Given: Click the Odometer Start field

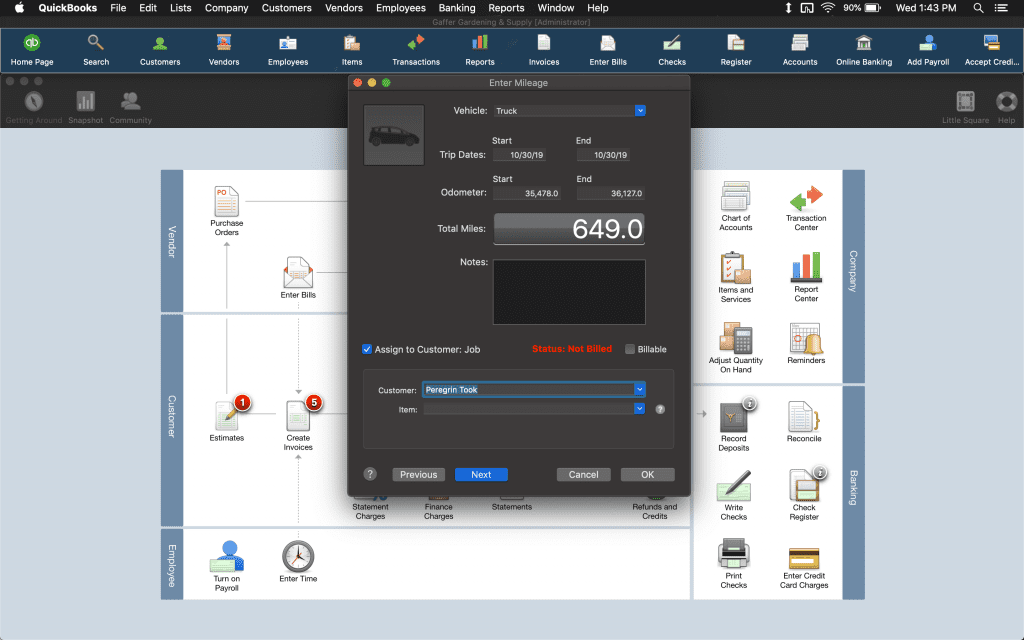Looking at the screenshot, I should 527,193.
